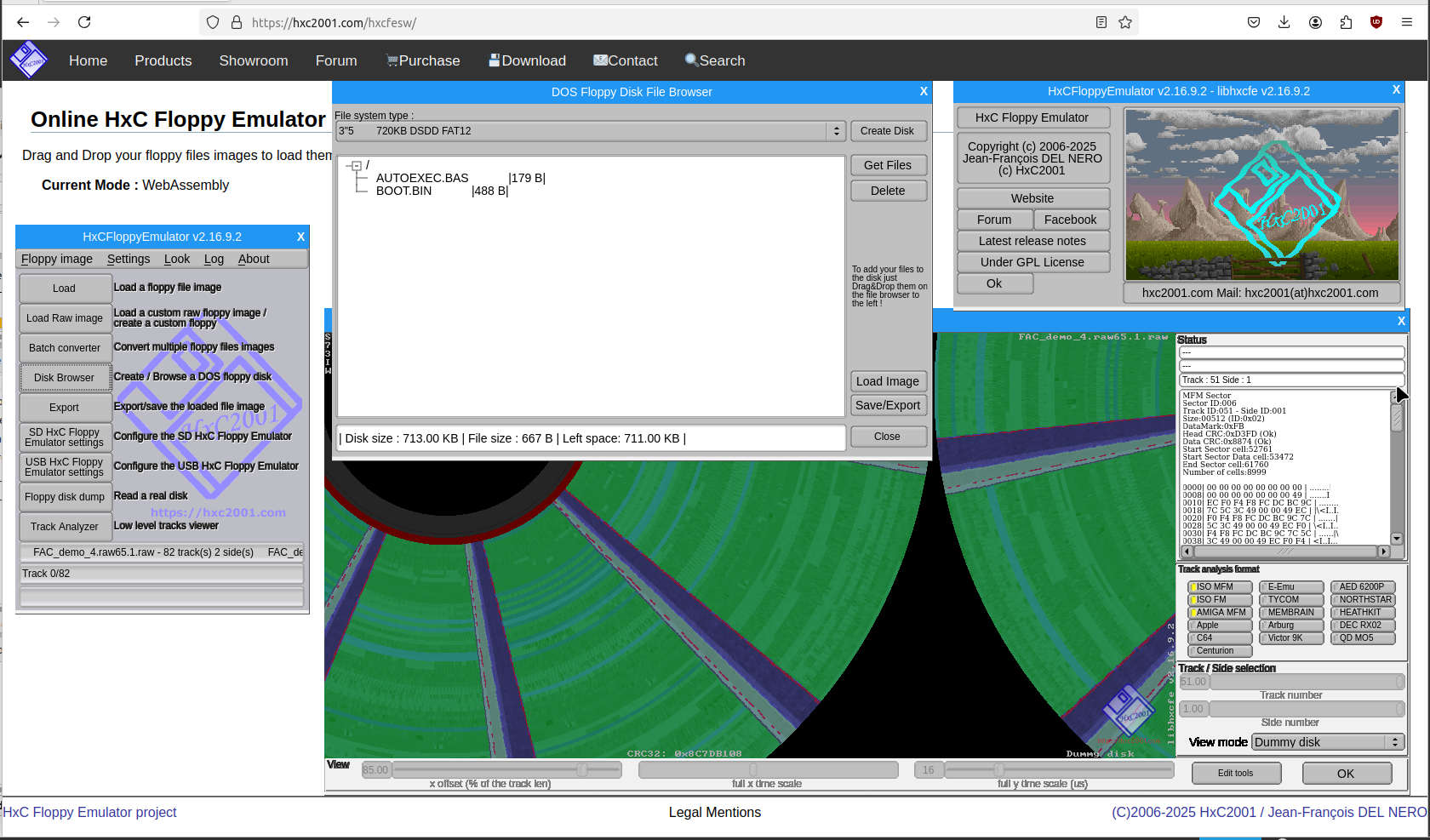
Task: Click the Load Raw image button
Action: [66, 318]
